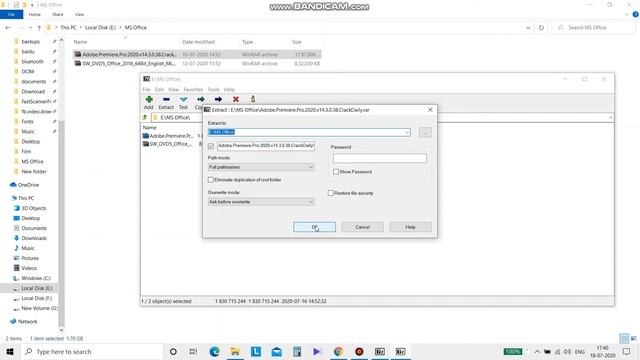Click the taskbar Type here to search box
Screen dimensions: 640x360
coord(92,351)
